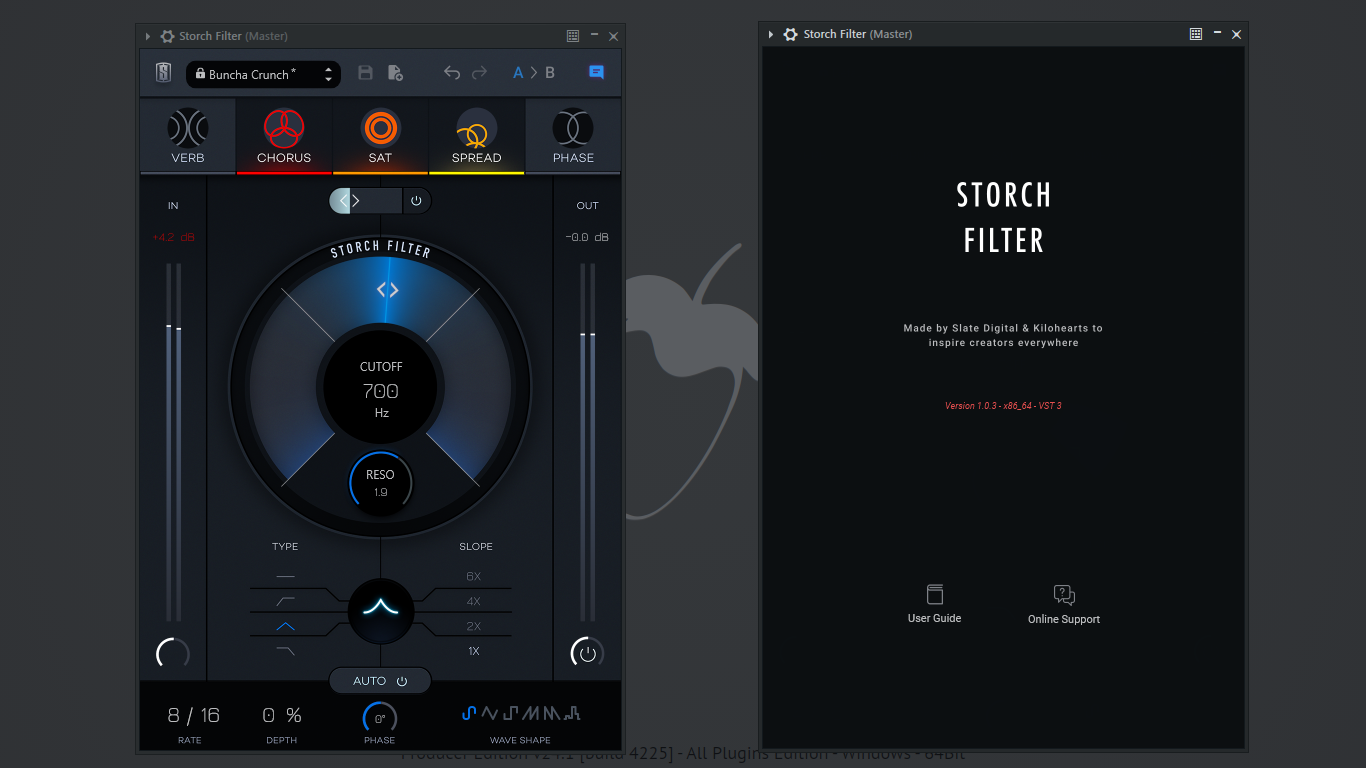Select the 2X slope option
This screenshot has width=1366, height=768.
[474, 626]
